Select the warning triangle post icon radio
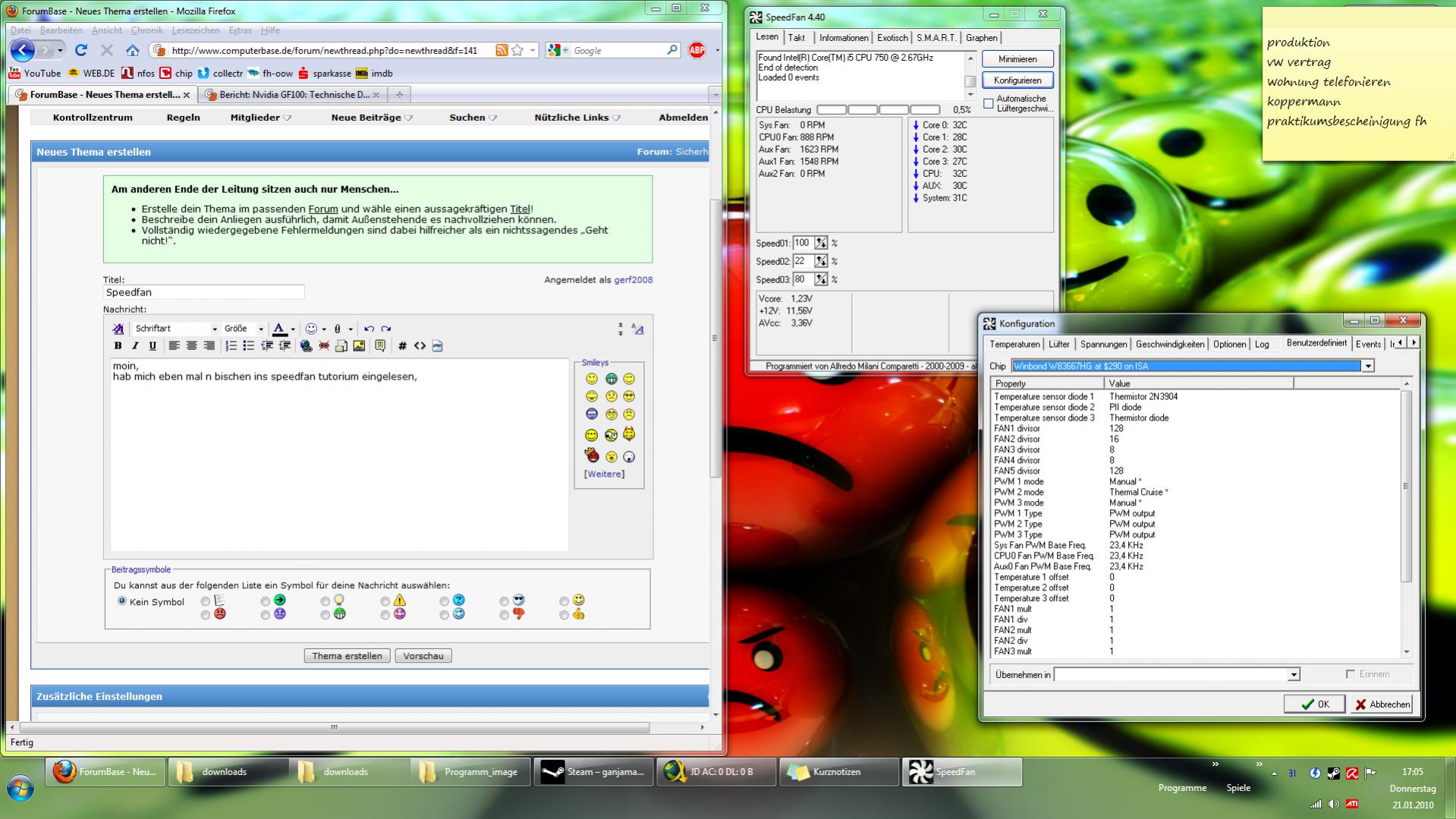This screenshot has height=819, width=1456. click(x=385, y=601)
